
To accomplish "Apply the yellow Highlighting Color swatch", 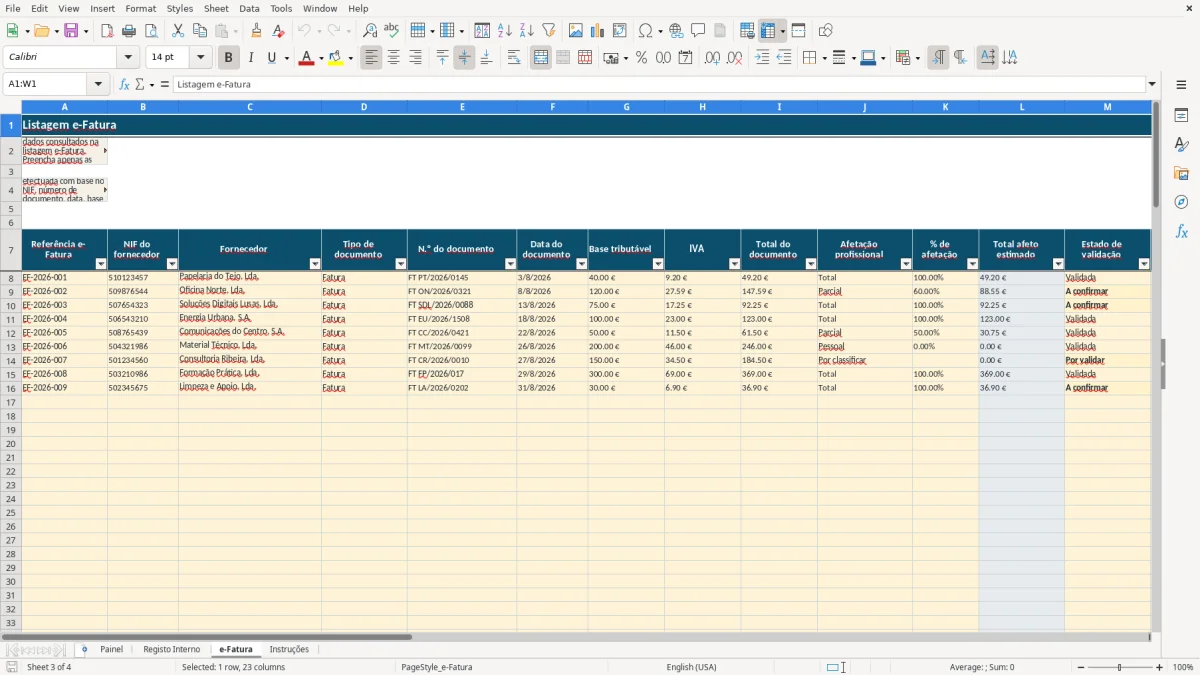I will coord(336,58).
